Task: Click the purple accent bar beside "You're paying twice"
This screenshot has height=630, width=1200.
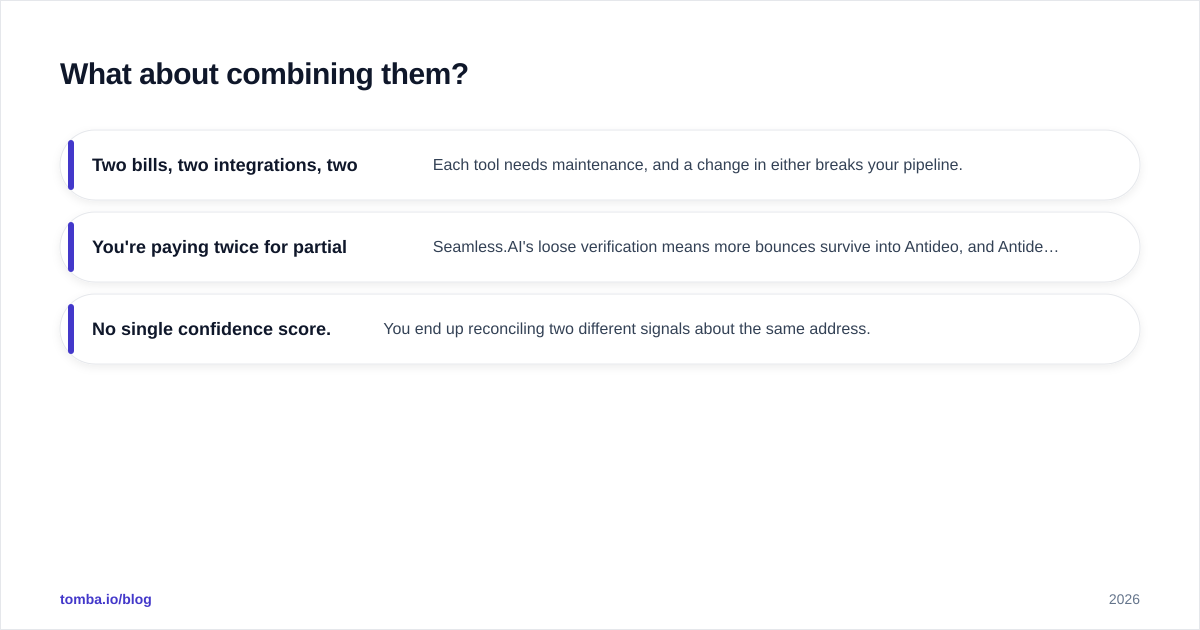Action: click(71, 247)
